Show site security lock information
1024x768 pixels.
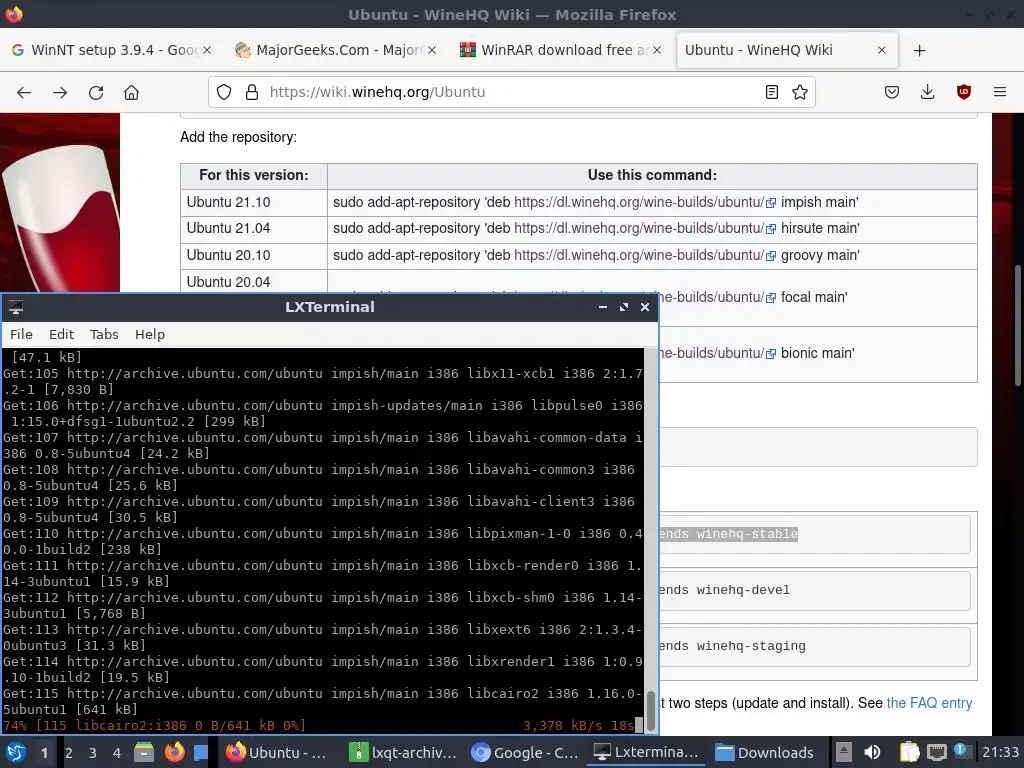coord(252,92)
